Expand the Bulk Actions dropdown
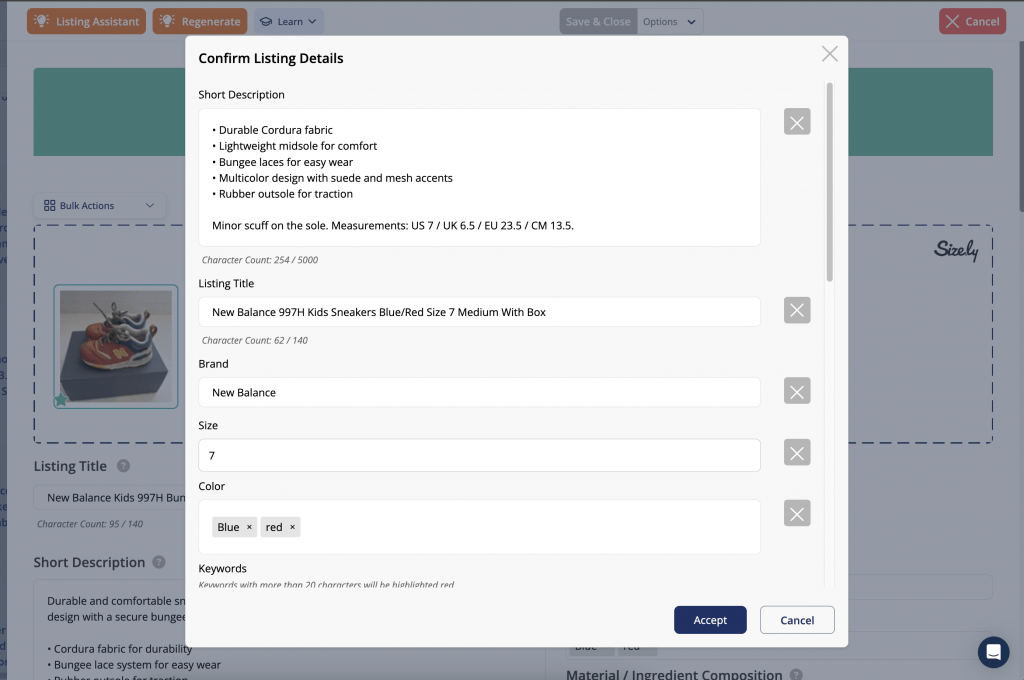The image size is (1024, 680). (x=100, y=206)
